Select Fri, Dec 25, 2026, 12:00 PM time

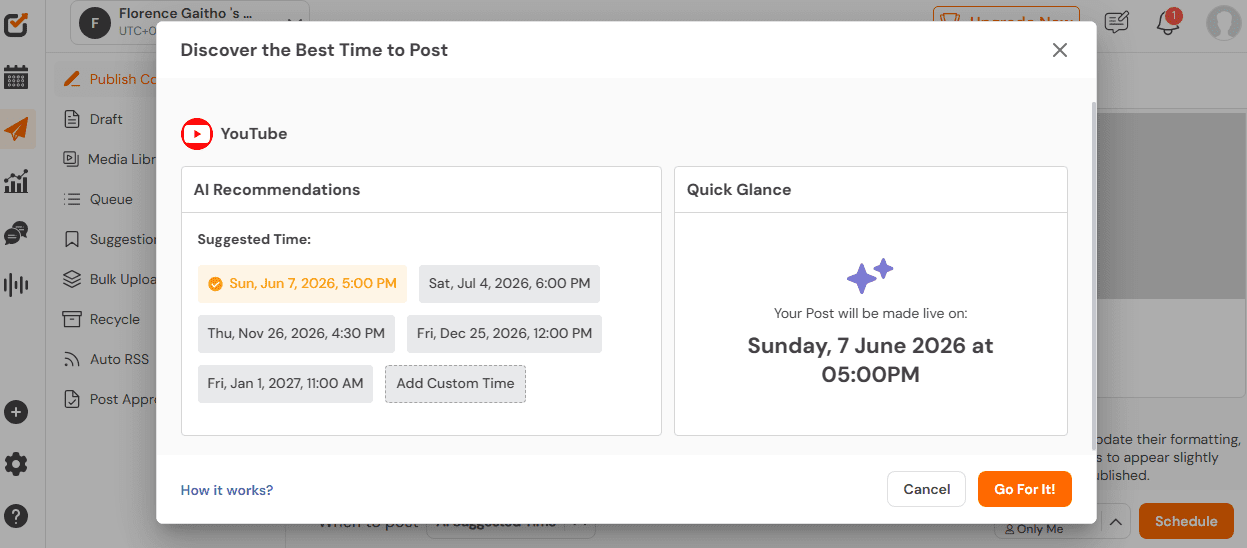(504, 334)
